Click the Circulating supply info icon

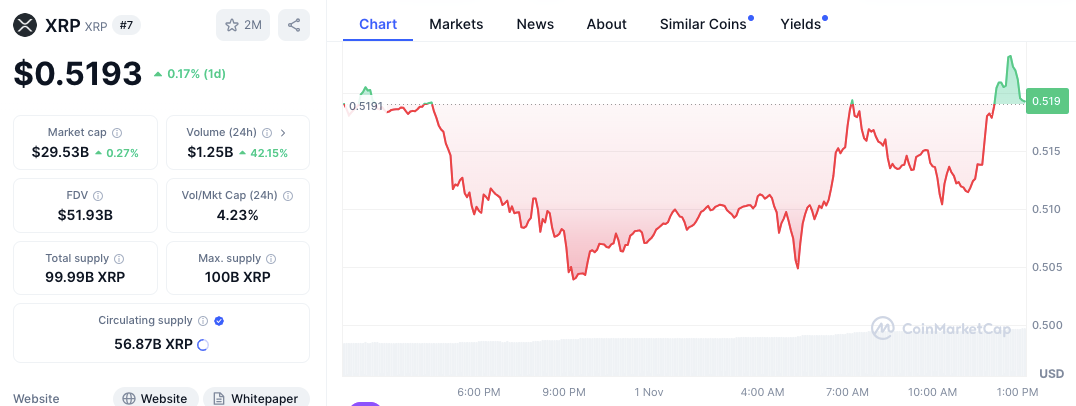coord(202,321)
